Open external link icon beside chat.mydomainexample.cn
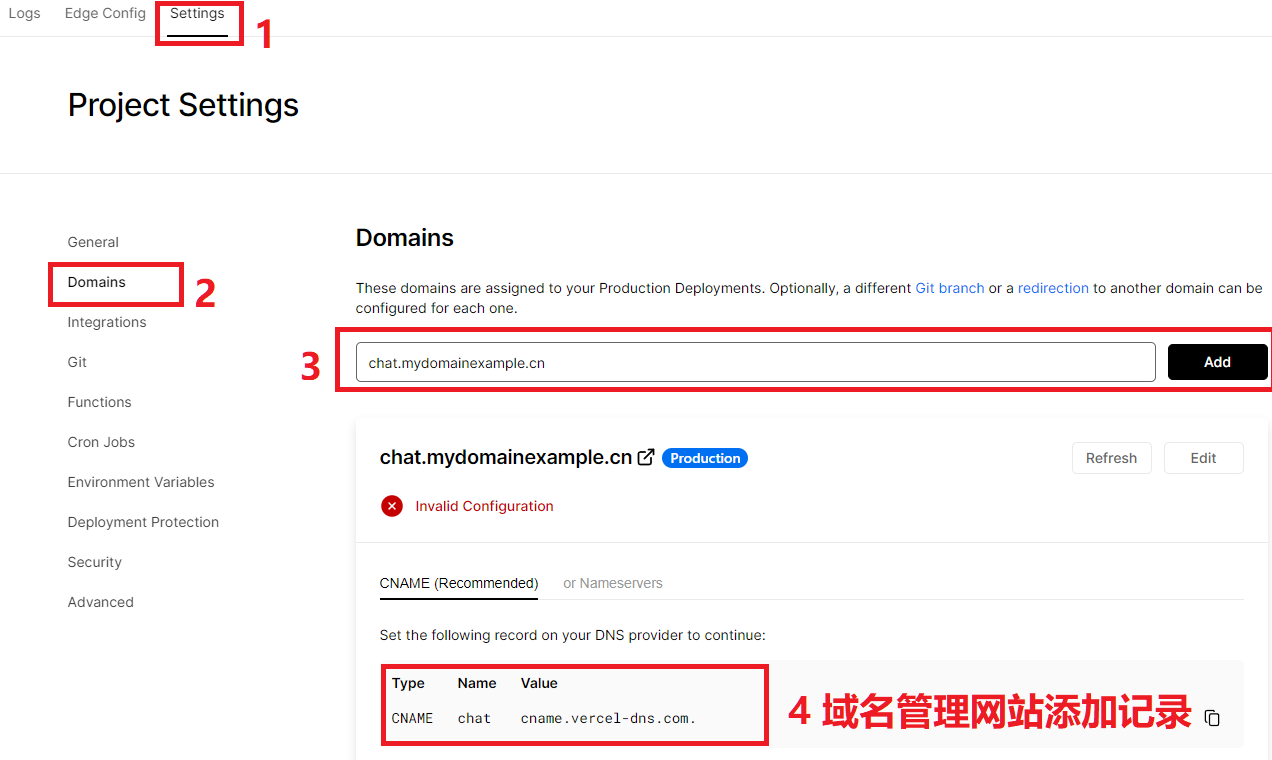Image resolution: width=1272 pixels, height=760 pixels. (x=647, y=457)
